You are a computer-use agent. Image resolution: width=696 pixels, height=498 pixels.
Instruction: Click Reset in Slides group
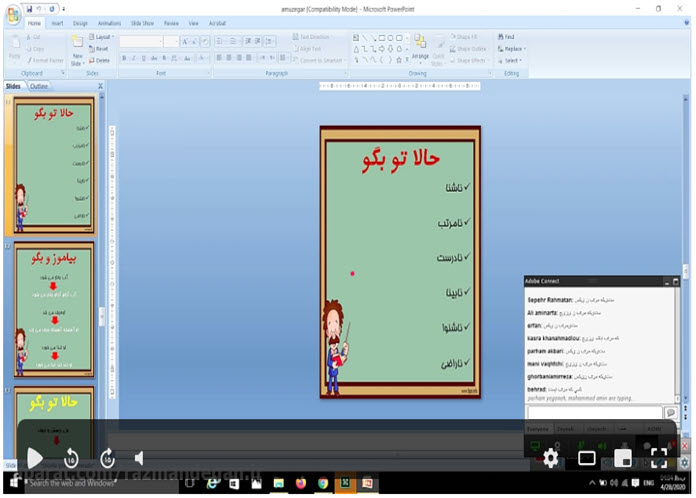tap(99, 49)
